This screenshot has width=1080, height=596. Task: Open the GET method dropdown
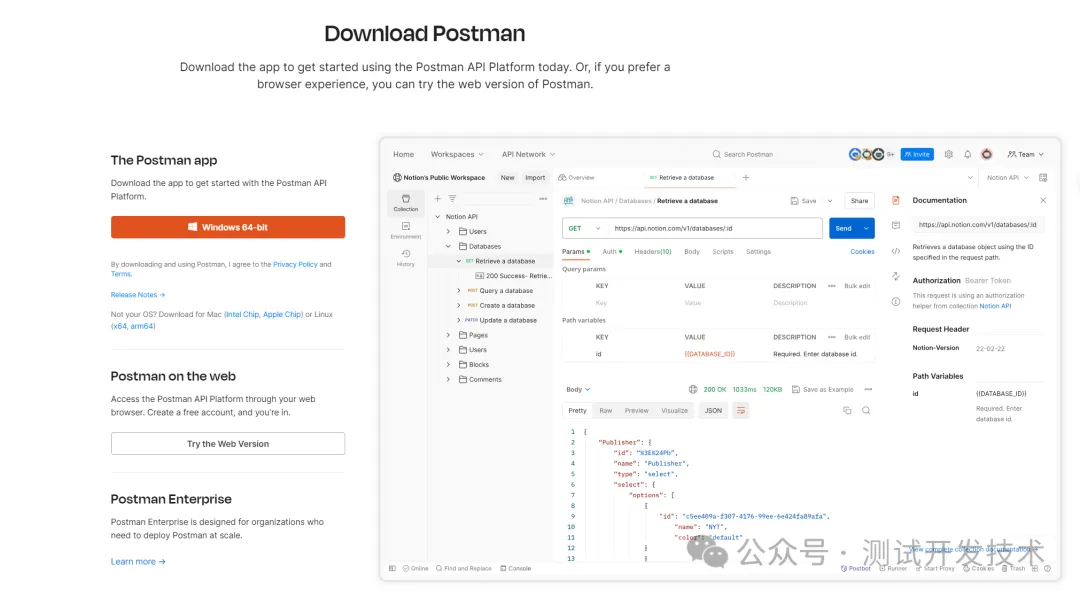coord(585,228)
